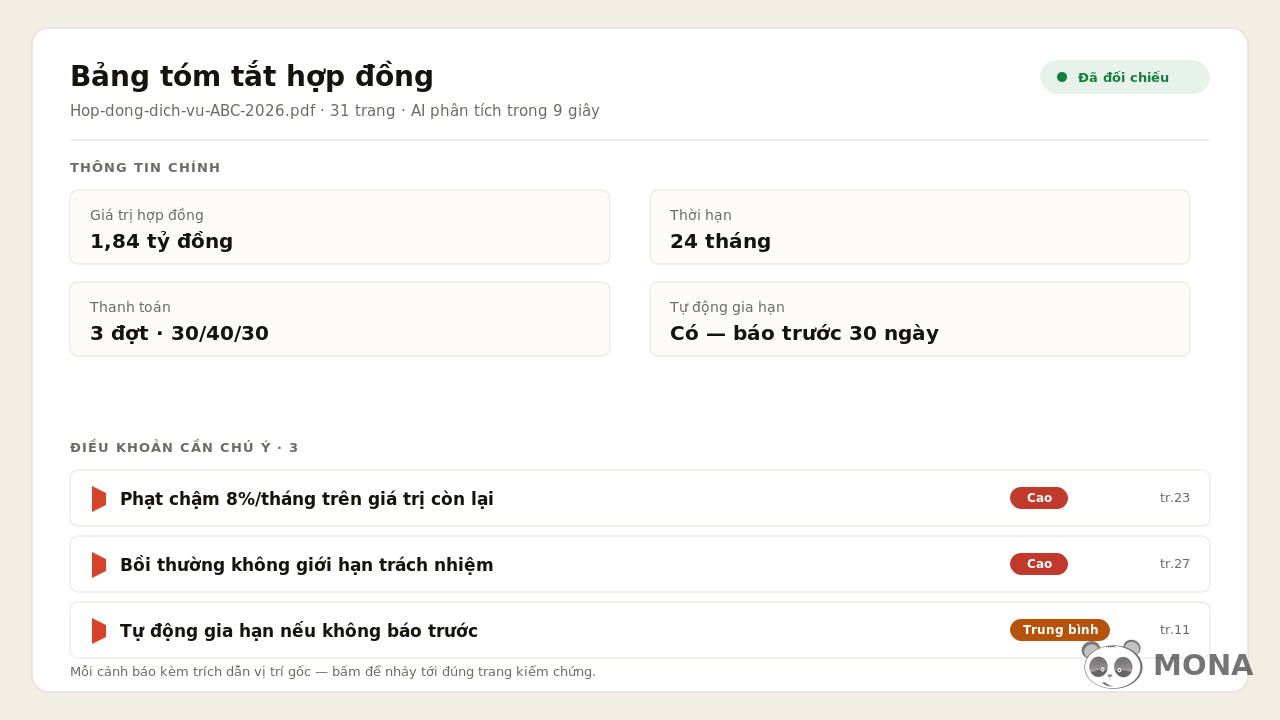Select the Phạt chậm 8%/tháng clause row
Viewport: 1280px width, 720px height.
(640, 498)
